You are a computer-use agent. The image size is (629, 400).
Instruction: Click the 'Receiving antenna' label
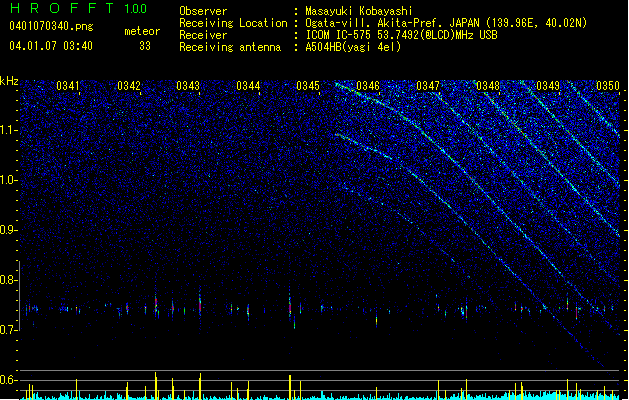click(230, 47)
